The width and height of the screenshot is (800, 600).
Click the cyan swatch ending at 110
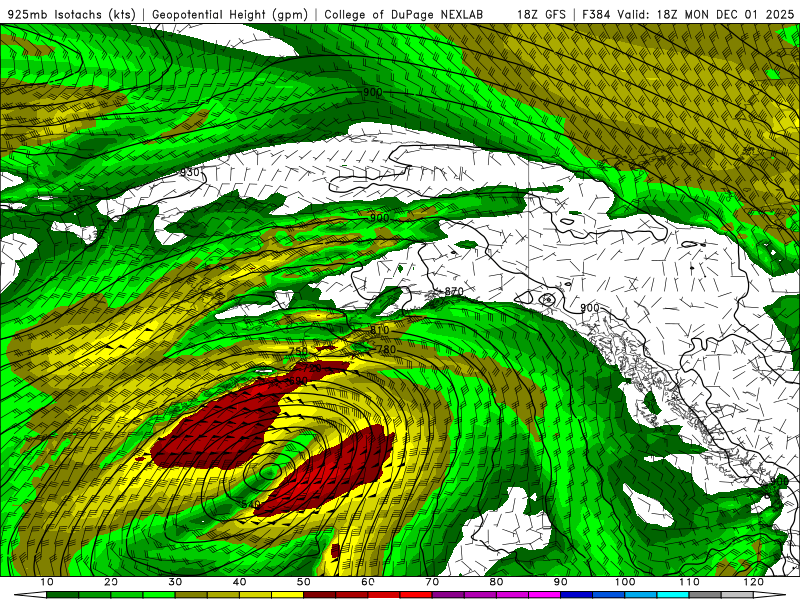673,595
